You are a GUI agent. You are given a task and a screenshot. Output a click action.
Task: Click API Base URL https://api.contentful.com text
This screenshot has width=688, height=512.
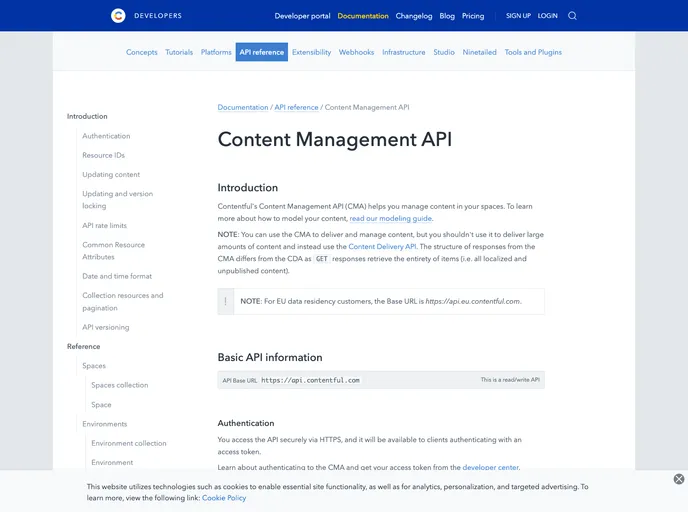(311, 380)
